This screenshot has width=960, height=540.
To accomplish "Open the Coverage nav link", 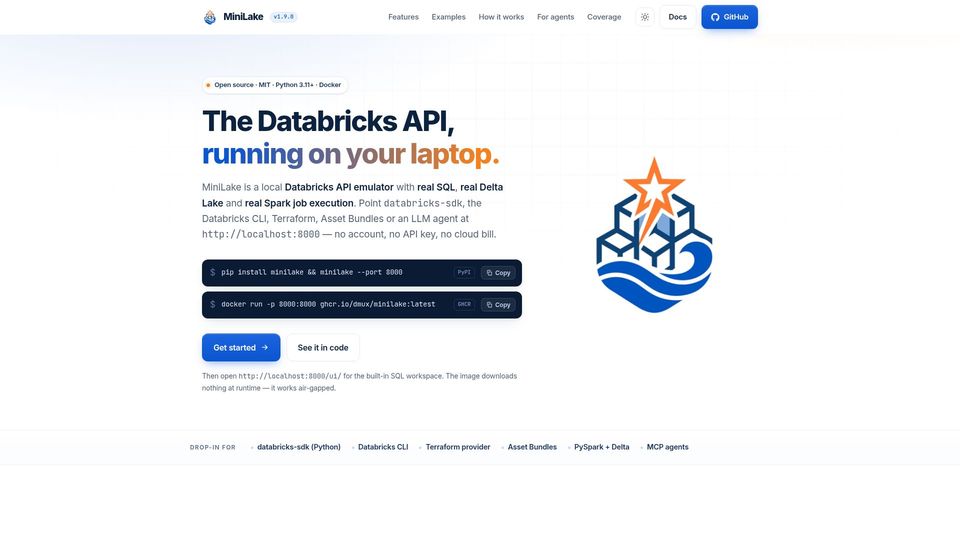I will point(604,17).
